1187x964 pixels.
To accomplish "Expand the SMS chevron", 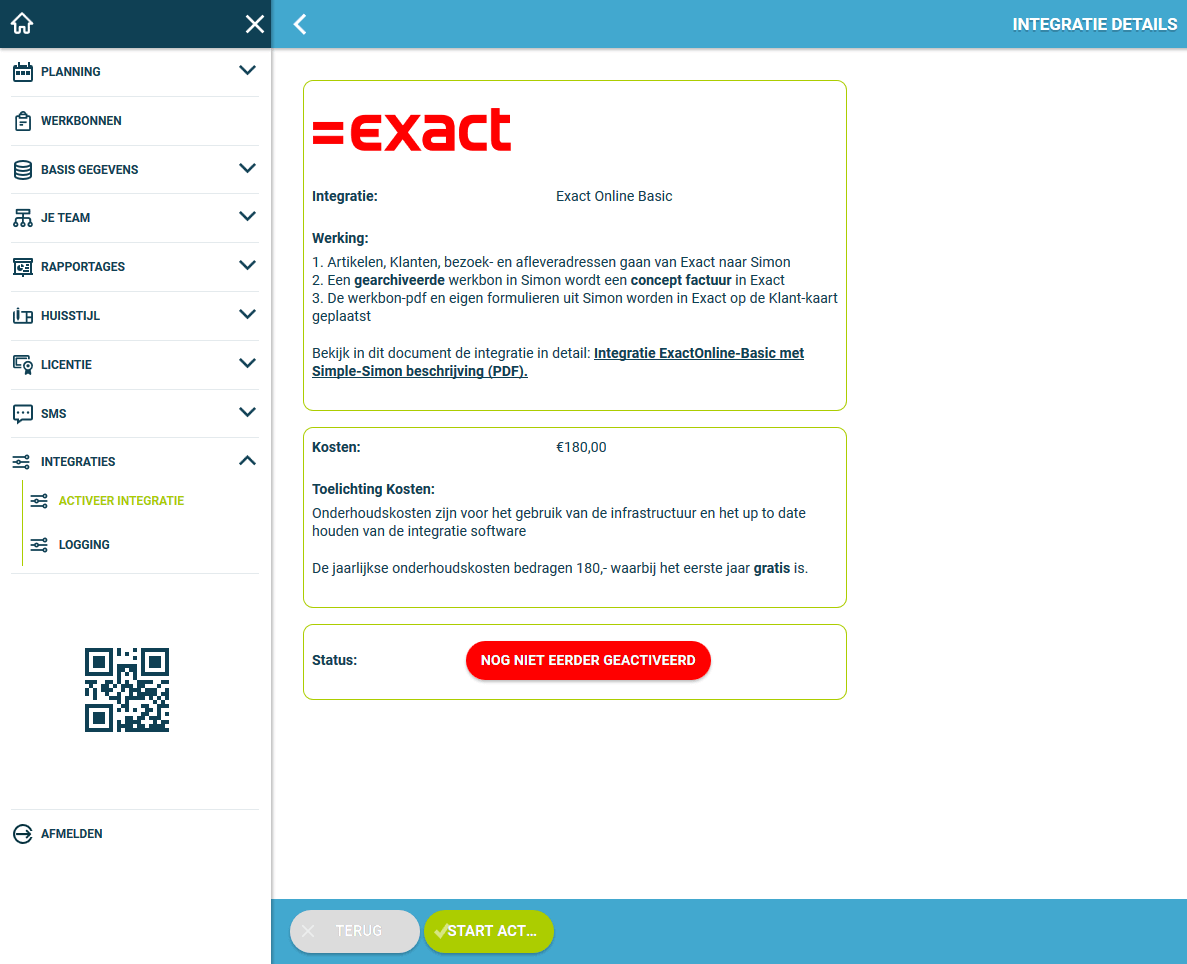I will (247, 412).
